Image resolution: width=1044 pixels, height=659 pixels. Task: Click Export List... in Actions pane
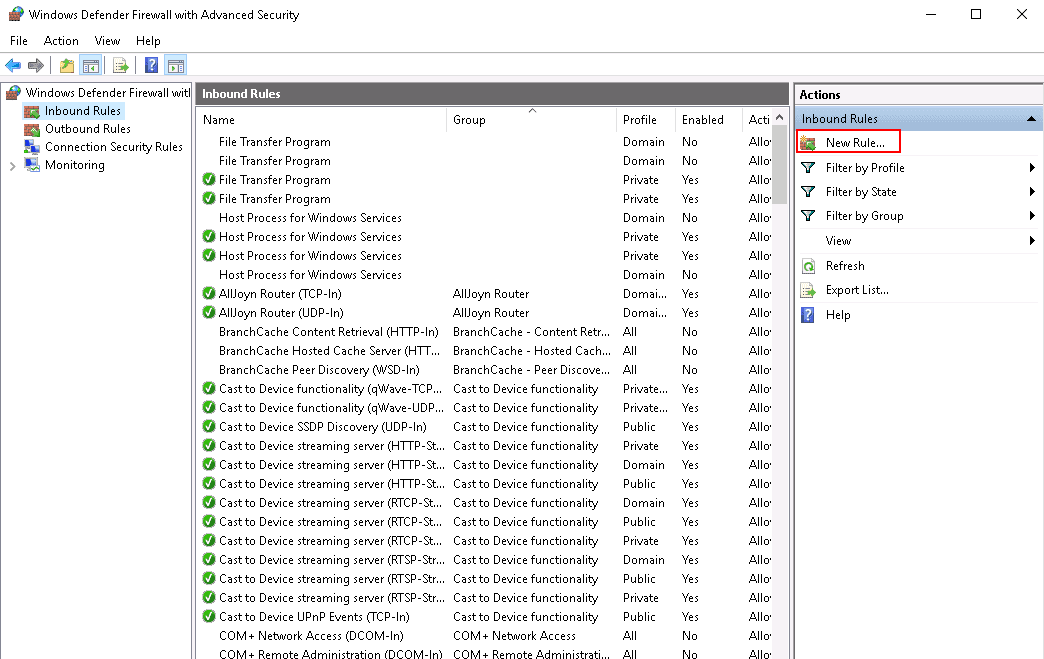click(x=857, y=290)
